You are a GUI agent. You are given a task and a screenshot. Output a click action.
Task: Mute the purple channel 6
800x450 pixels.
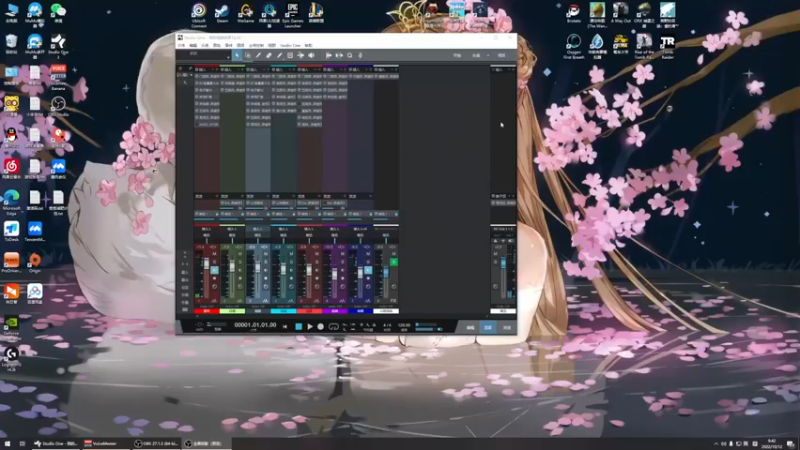coord(342,254)
